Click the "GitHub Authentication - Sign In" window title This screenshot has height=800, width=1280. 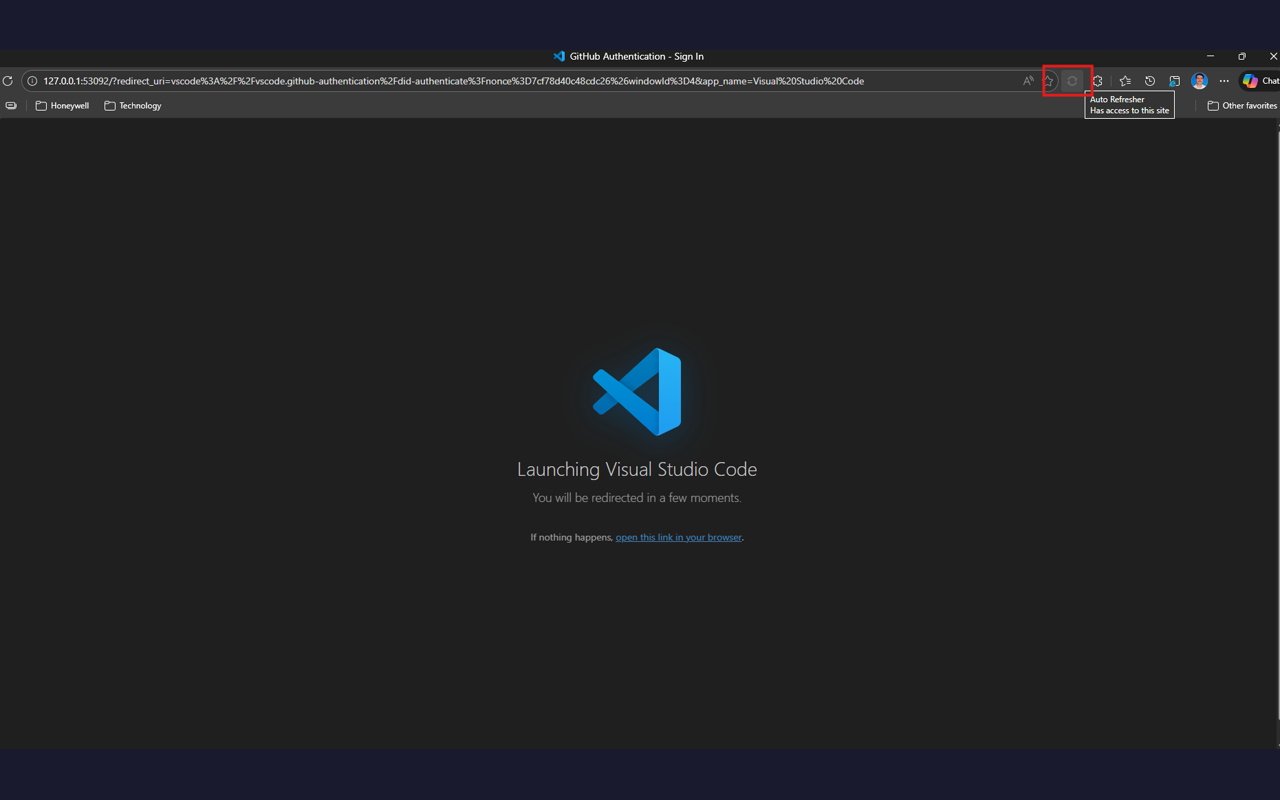click(x=637, y=56)
